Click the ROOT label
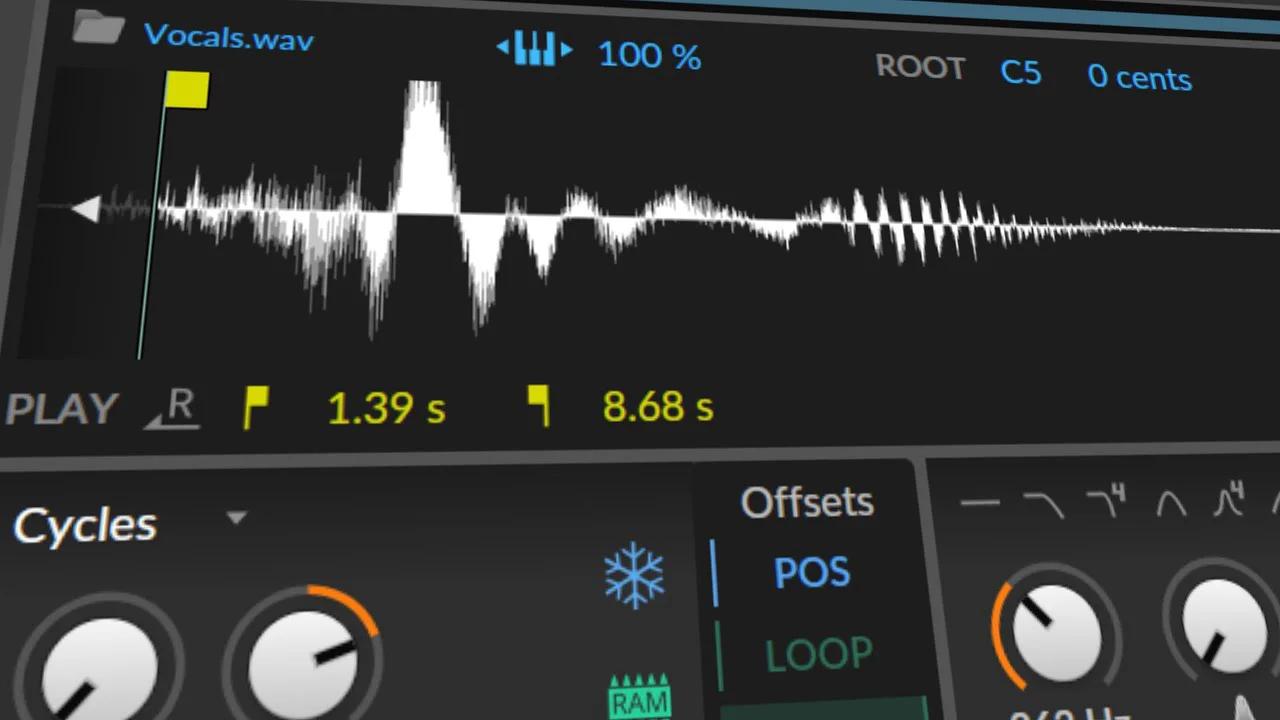 pyautogui.click(x=920, y=67)
